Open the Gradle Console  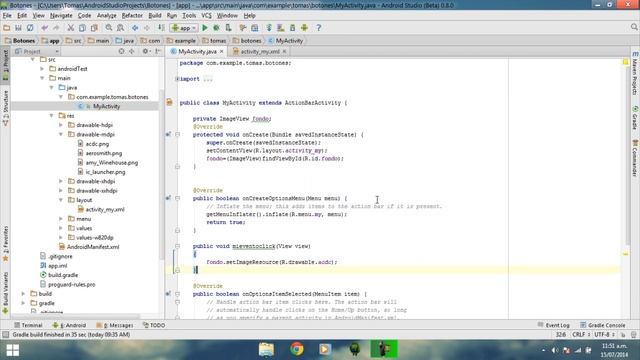[x=602, y=325]
